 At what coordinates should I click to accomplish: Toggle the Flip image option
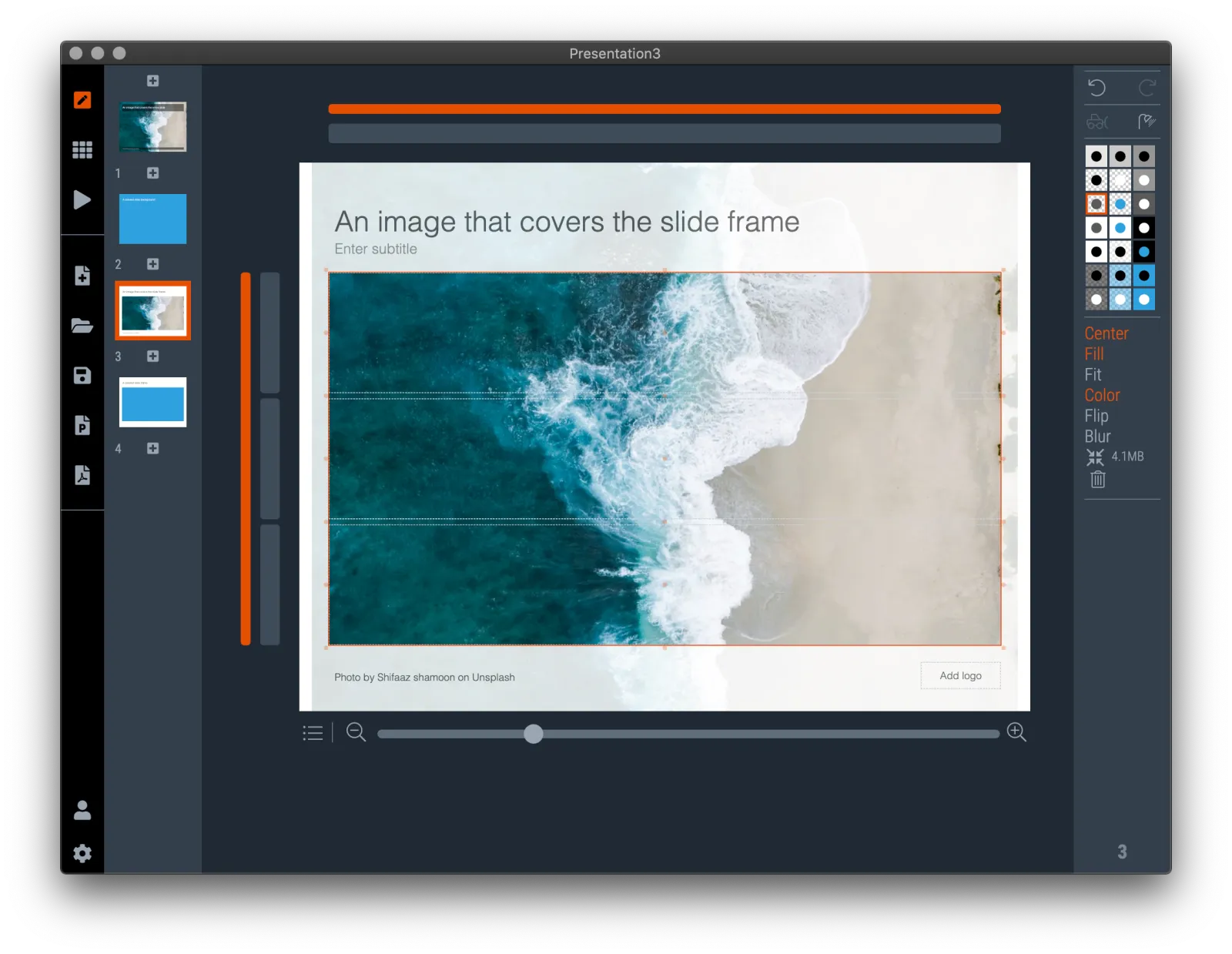tap(1096, 416)
